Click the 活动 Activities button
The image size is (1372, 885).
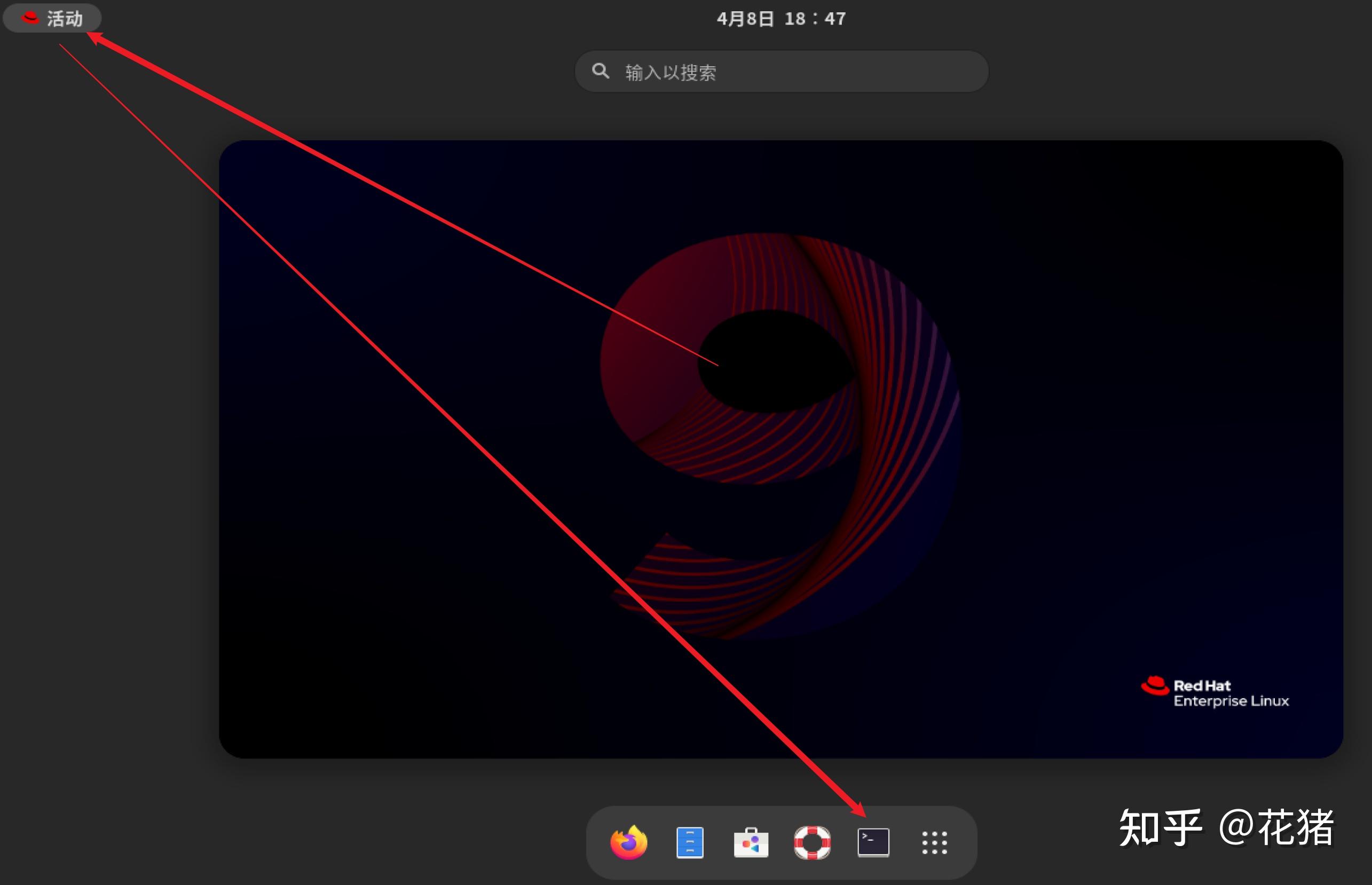click(52, 18)
